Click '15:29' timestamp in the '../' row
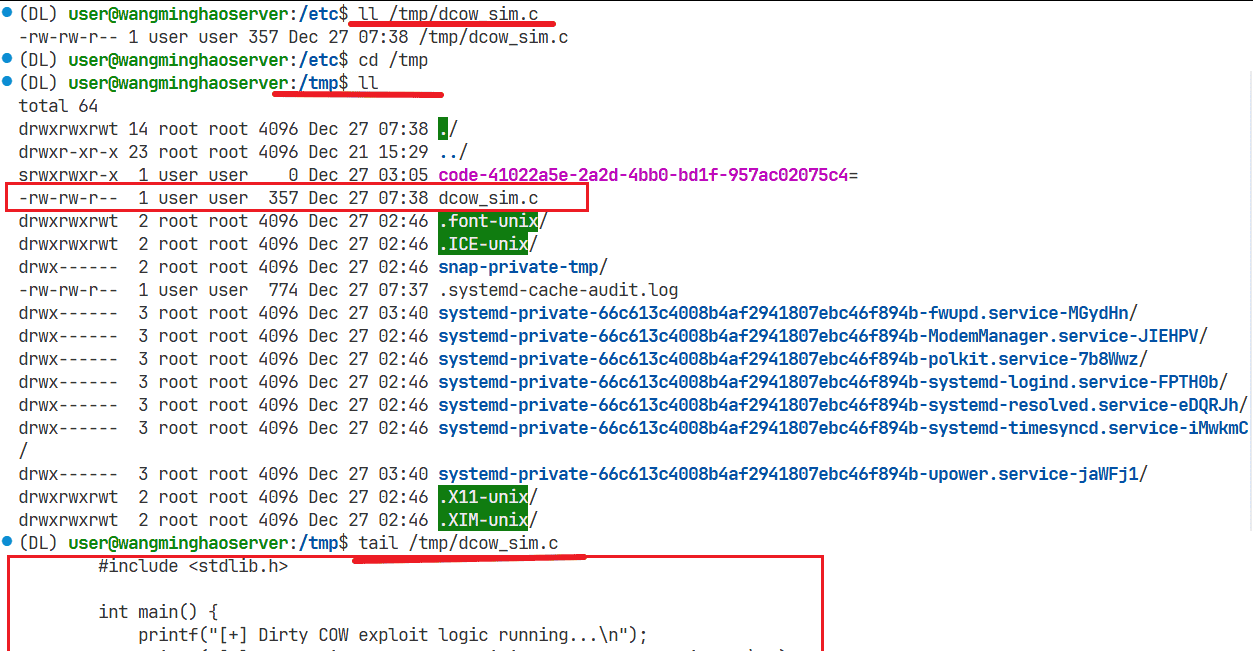This screenshot has width=1253, height=651. pos(403,152)
